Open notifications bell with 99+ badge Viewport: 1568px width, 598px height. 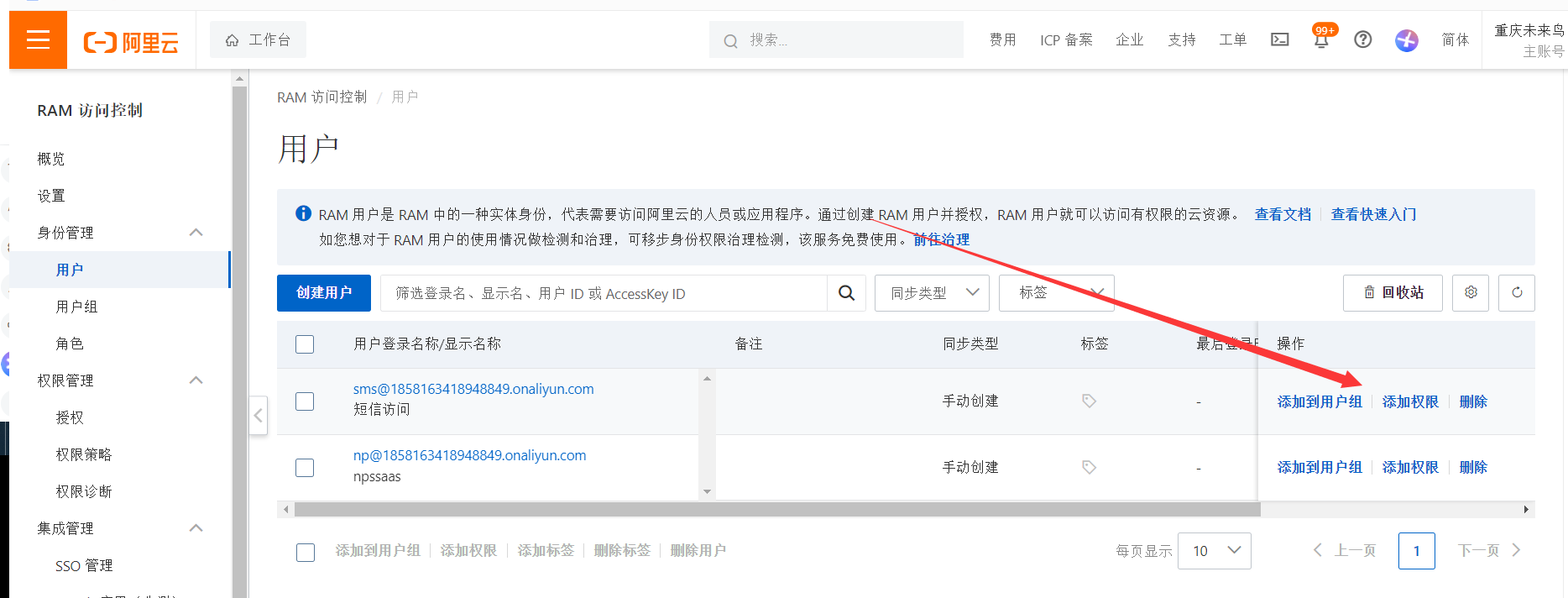point(1321,39)
